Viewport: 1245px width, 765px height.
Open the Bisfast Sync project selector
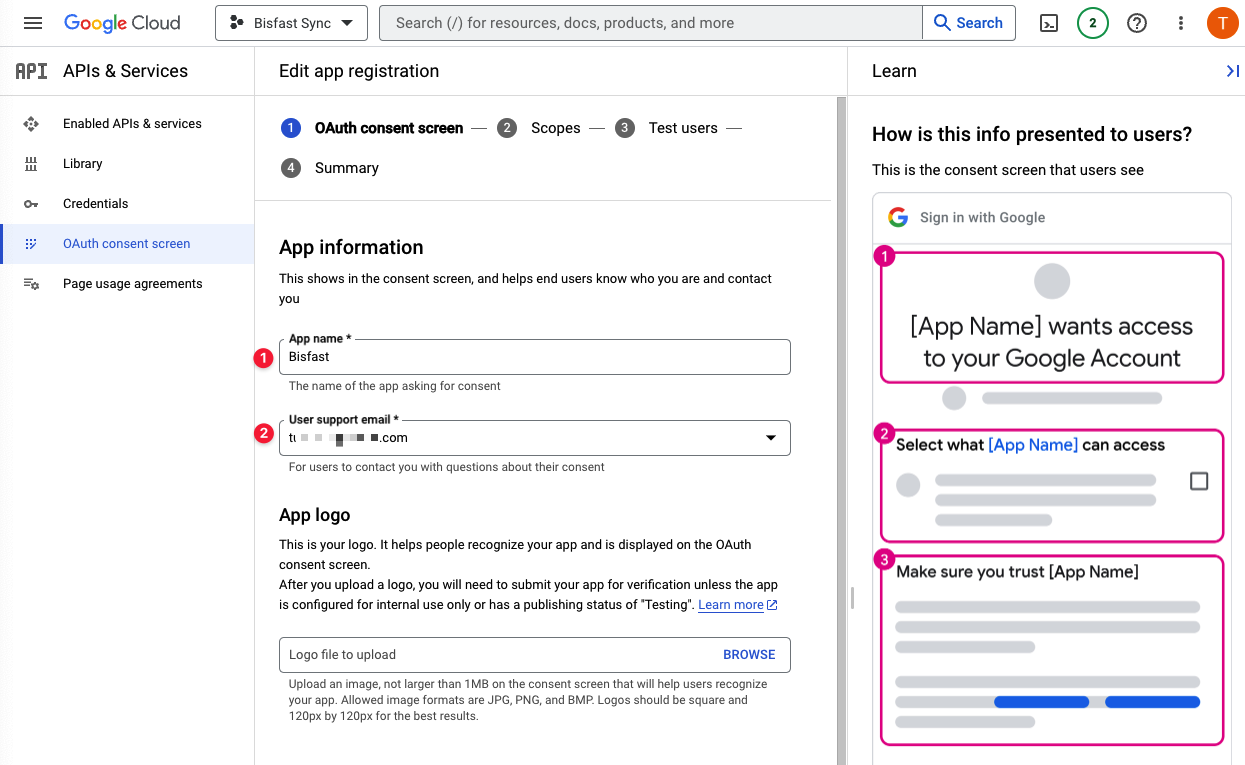(x=291, y=23)
